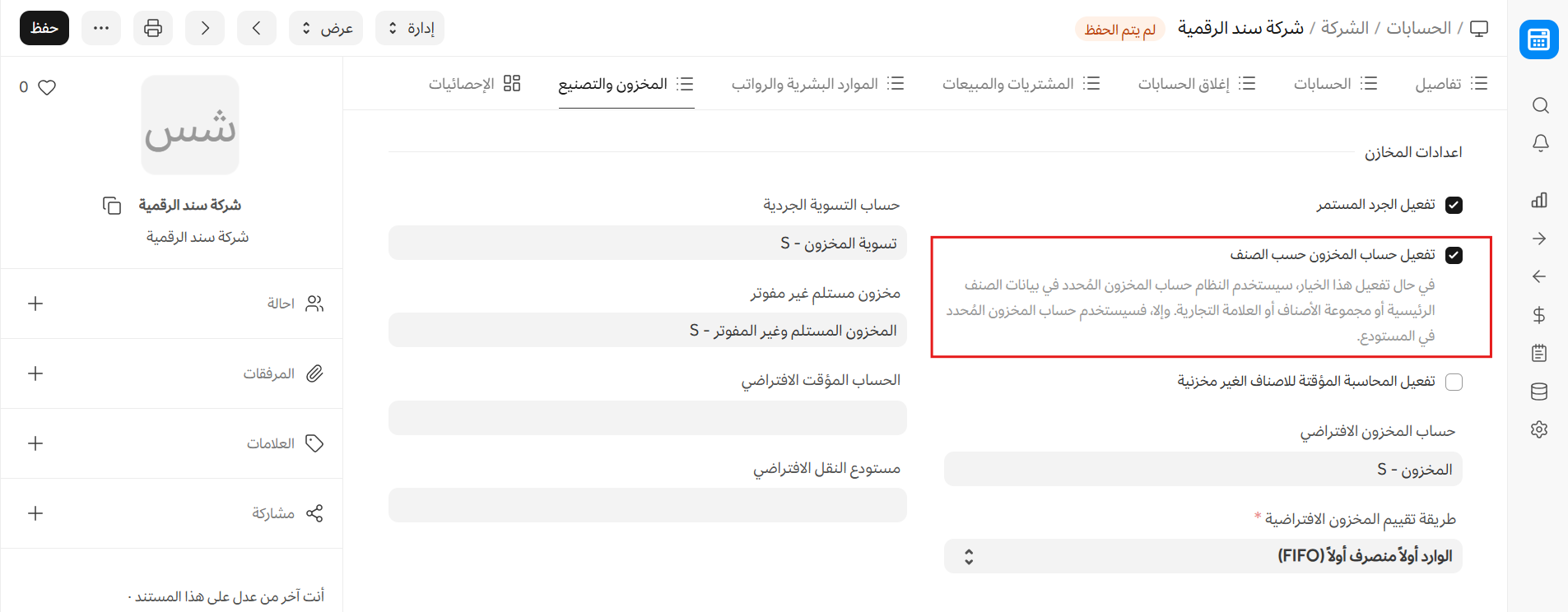Switch to المشتريات والمبيعات tab
This screenshot has width=1568, height=612.
click(1021, 84)
